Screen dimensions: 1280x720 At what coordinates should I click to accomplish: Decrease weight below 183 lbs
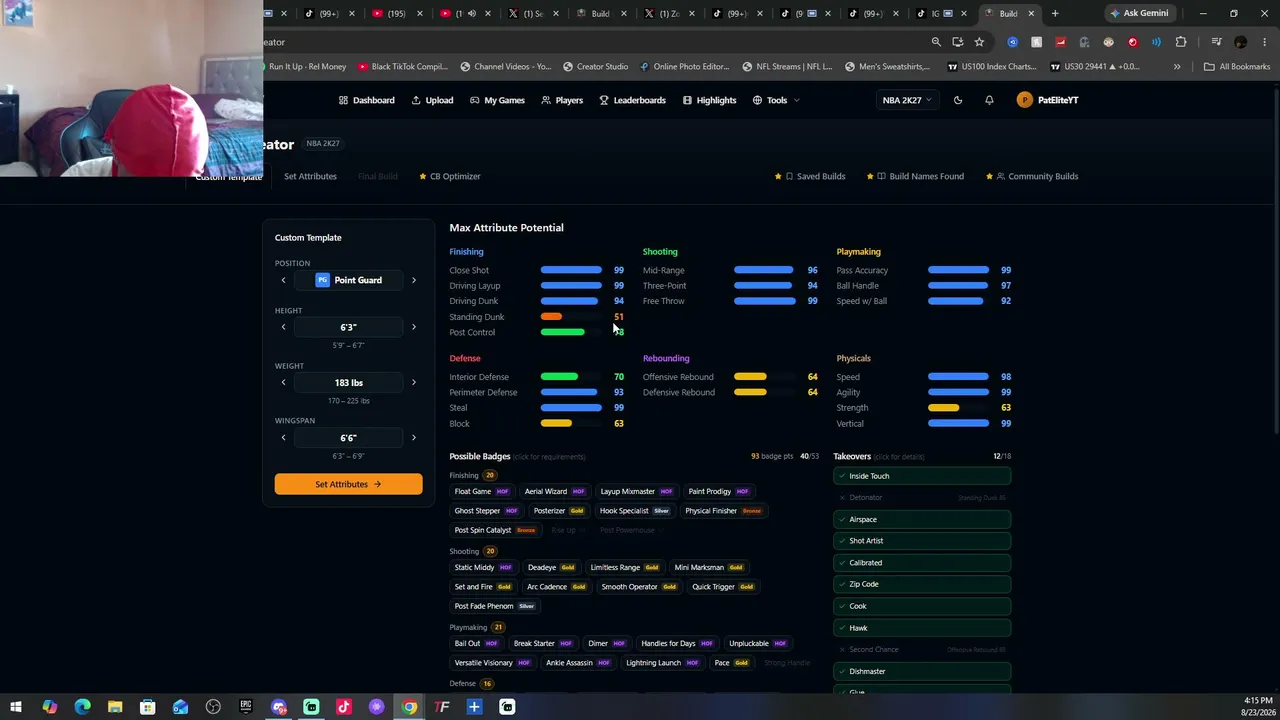(x=283, y=382)
